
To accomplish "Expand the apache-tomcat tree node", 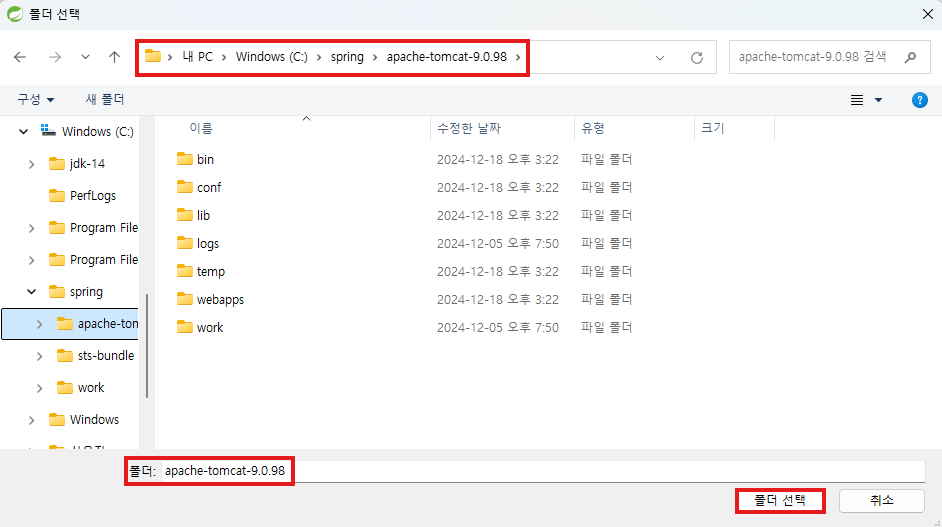I will [39, 324].
